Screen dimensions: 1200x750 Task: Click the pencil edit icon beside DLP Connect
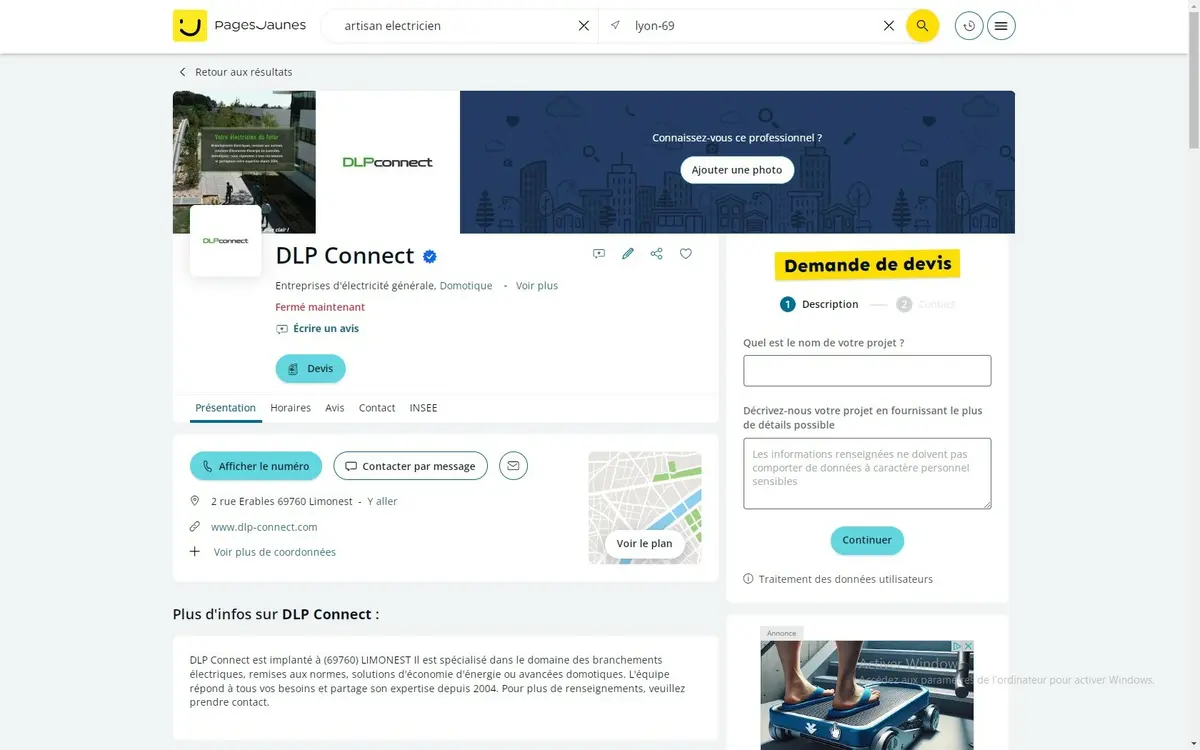[628, 254]
